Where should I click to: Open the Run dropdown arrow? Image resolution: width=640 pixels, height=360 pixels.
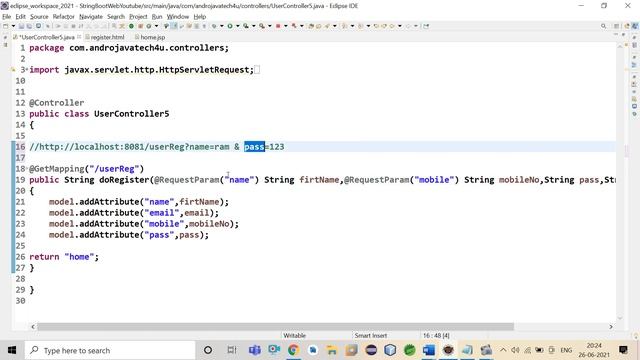click(238, 26)
